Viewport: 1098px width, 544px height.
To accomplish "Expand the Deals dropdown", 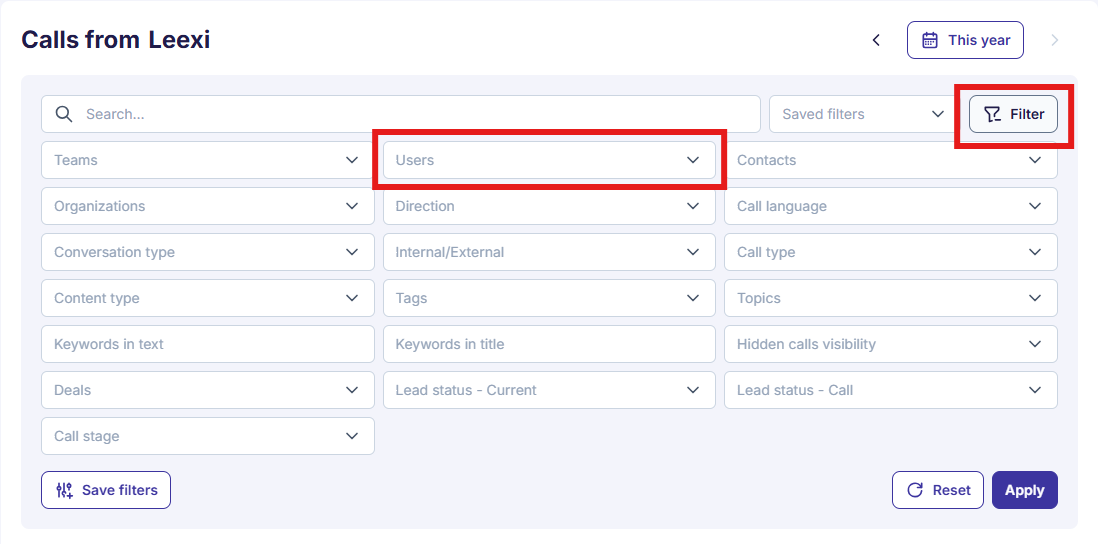I will click(208, 390).
